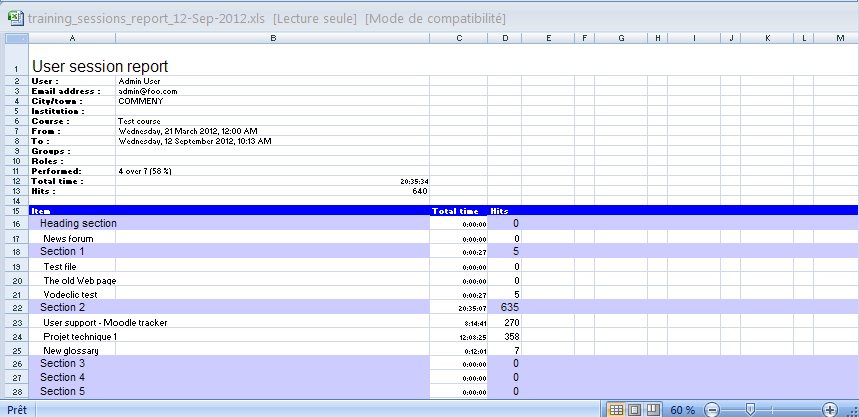This screenshot has width=859, height=417.
Task: Select column D header
Action: click(505, 38)
